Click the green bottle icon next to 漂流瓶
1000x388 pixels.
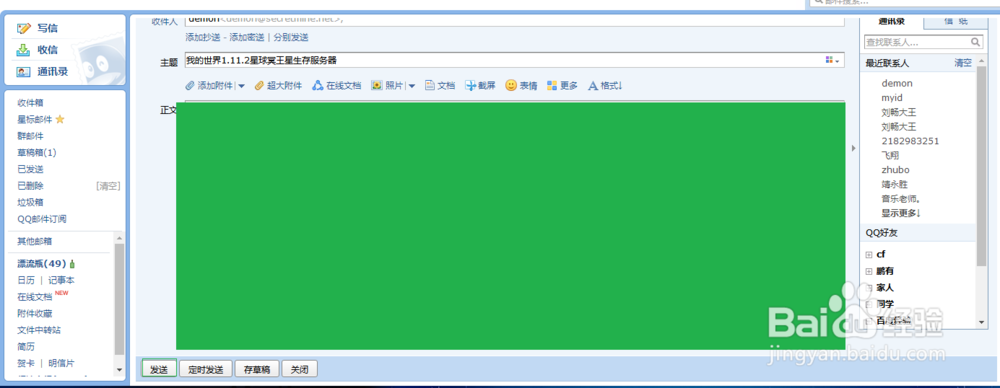click(x=72, y=264)
